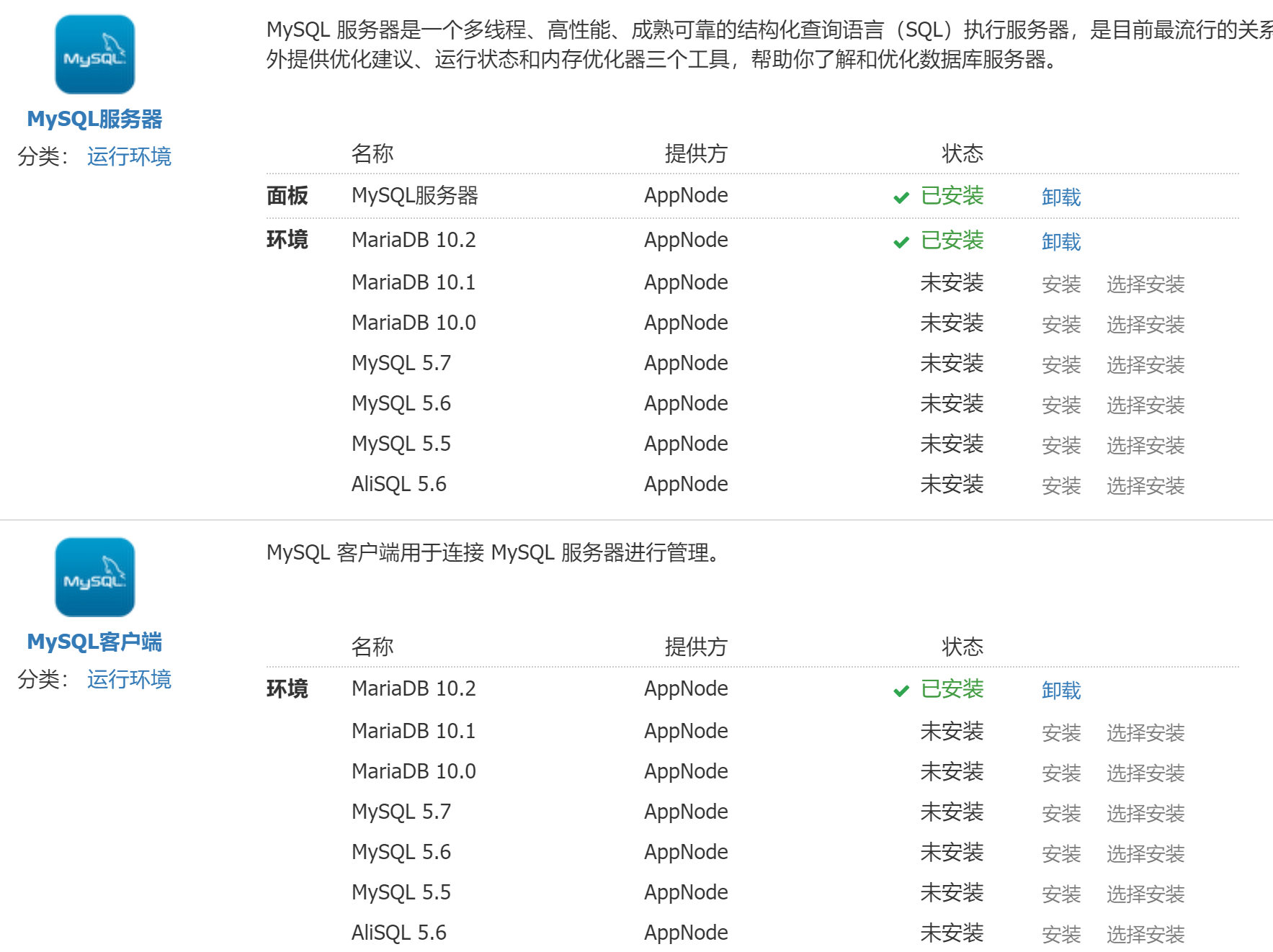The image size is (1273, 952).
Task: Click the MySQL客户端 app icon
Action: click(94, 577)
